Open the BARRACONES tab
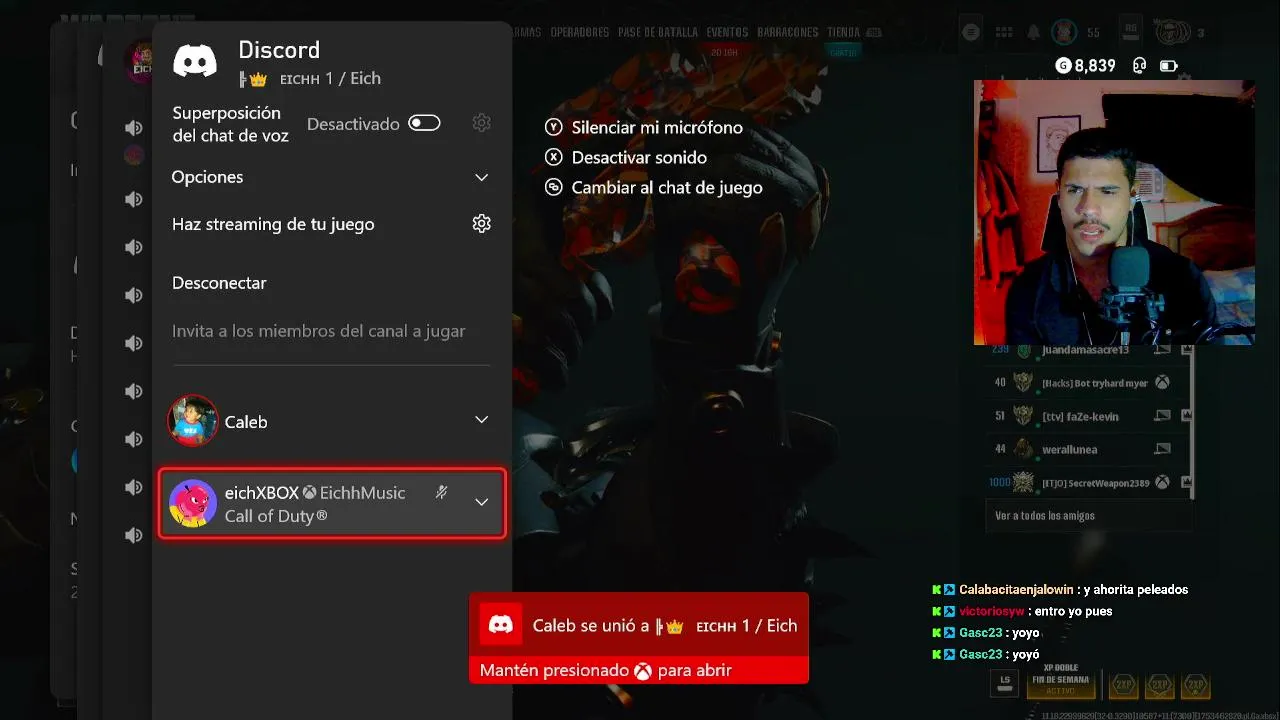This screenshot has width=1280, height=720. (788, 32)
